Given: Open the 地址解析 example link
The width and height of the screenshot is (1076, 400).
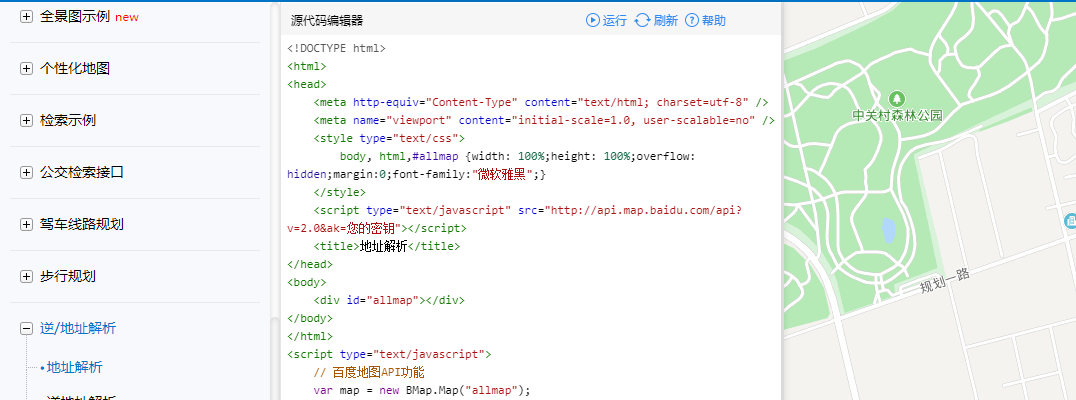Looking at the screenshot, I should [x=74, y=367].
